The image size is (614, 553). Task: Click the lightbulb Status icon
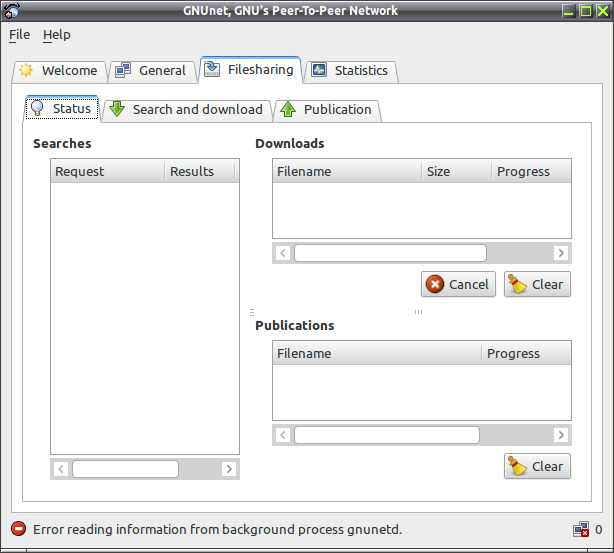[x=37, y=108]
